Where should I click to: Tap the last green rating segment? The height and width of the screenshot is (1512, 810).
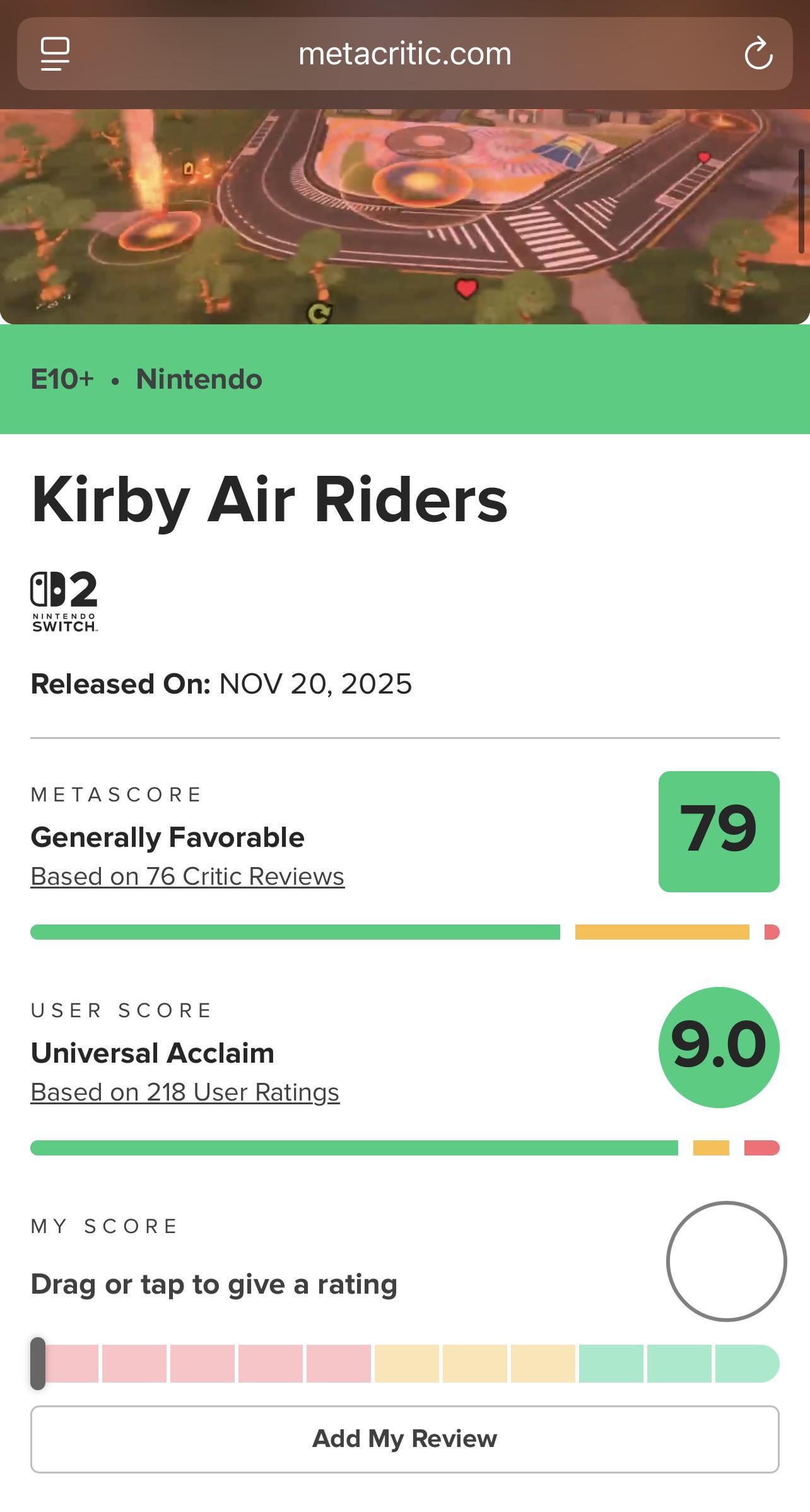[x=748, y=1363]
